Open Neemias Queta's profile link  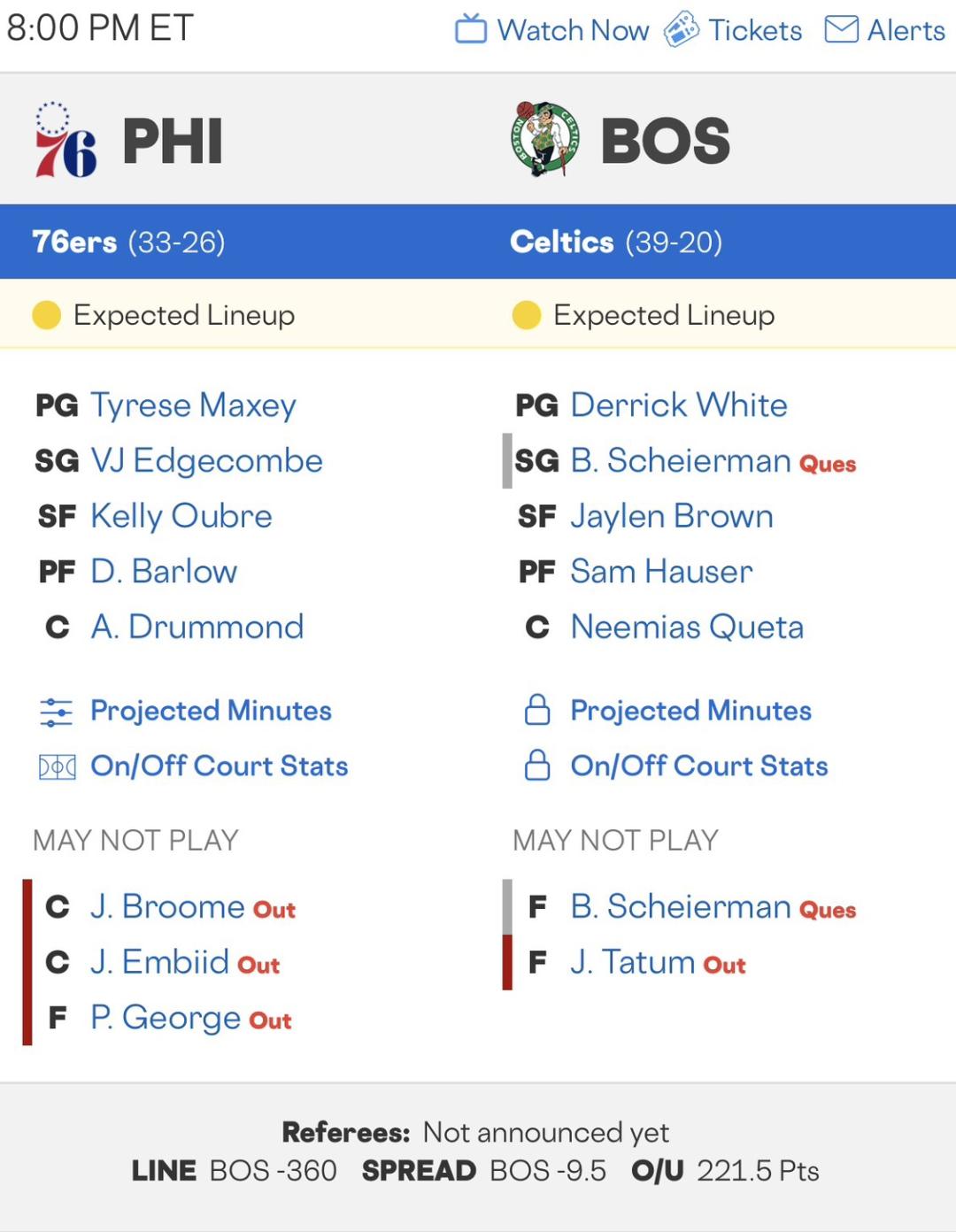click(x=687, y=628)
